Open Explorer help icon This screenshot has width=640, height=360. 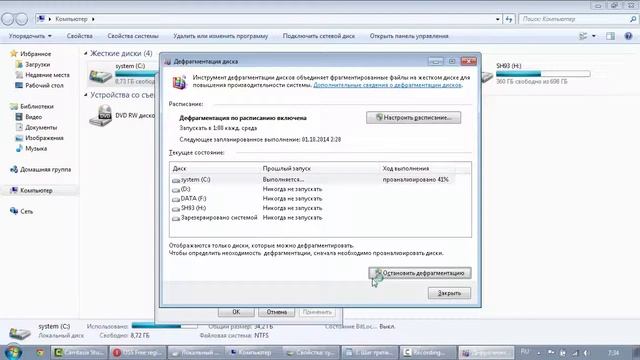[628, 36]
